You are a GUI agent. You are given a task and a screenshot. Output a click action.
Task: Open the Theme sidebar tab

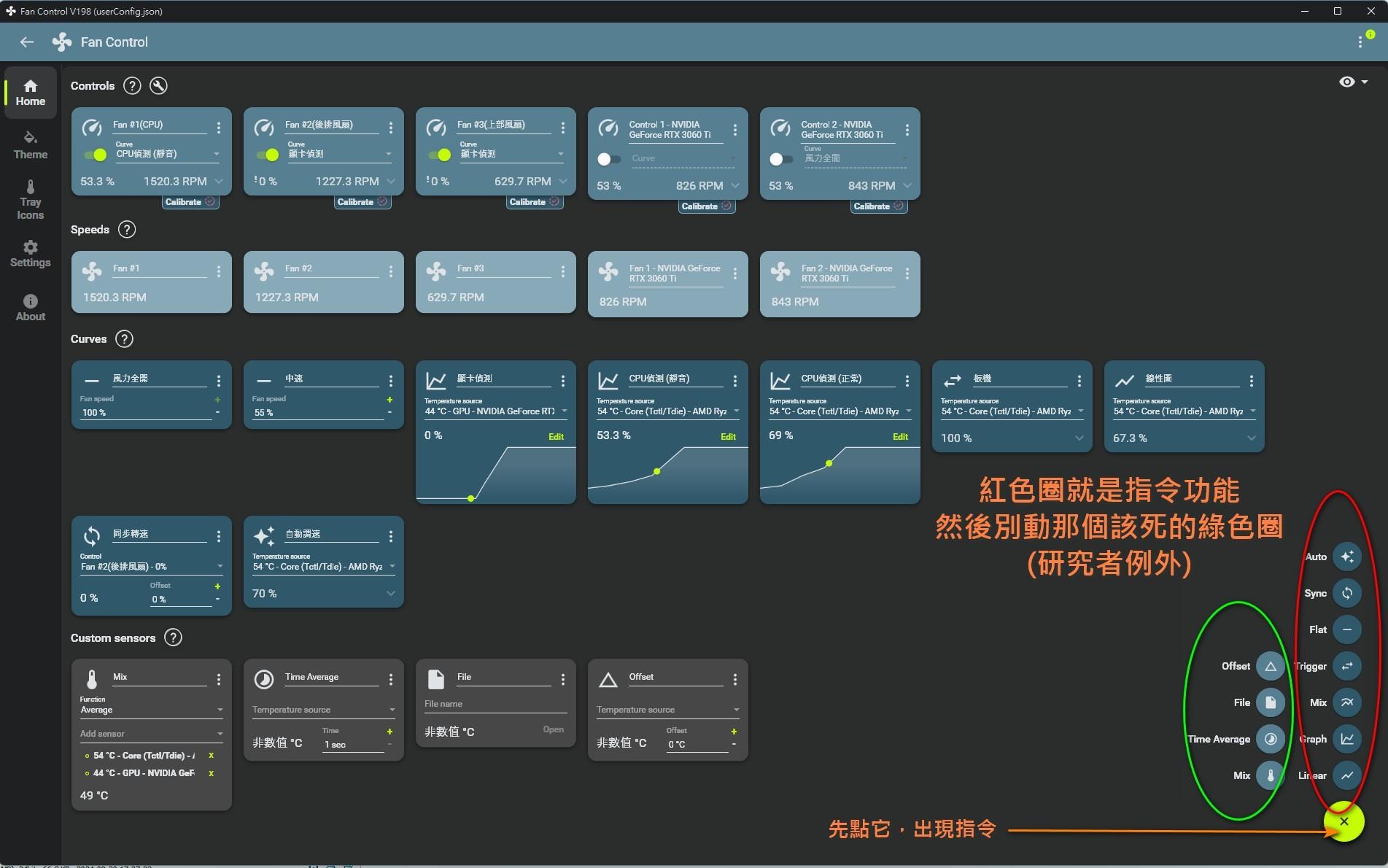[x=31, y=145]
